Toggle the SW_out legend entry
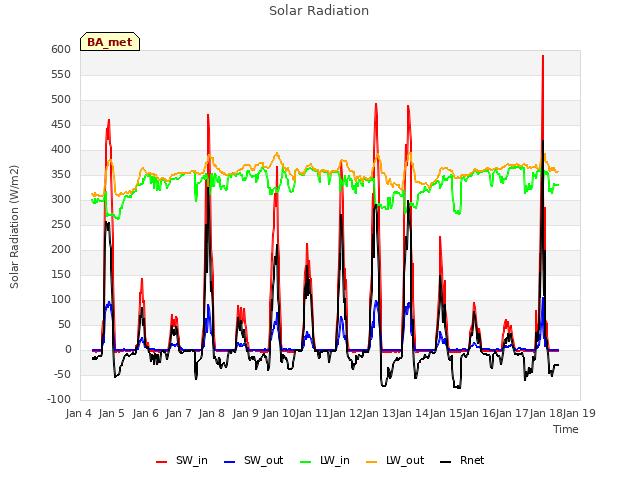Image resolution: width=640 pixels, height=480 pixels. click(253, 460)
